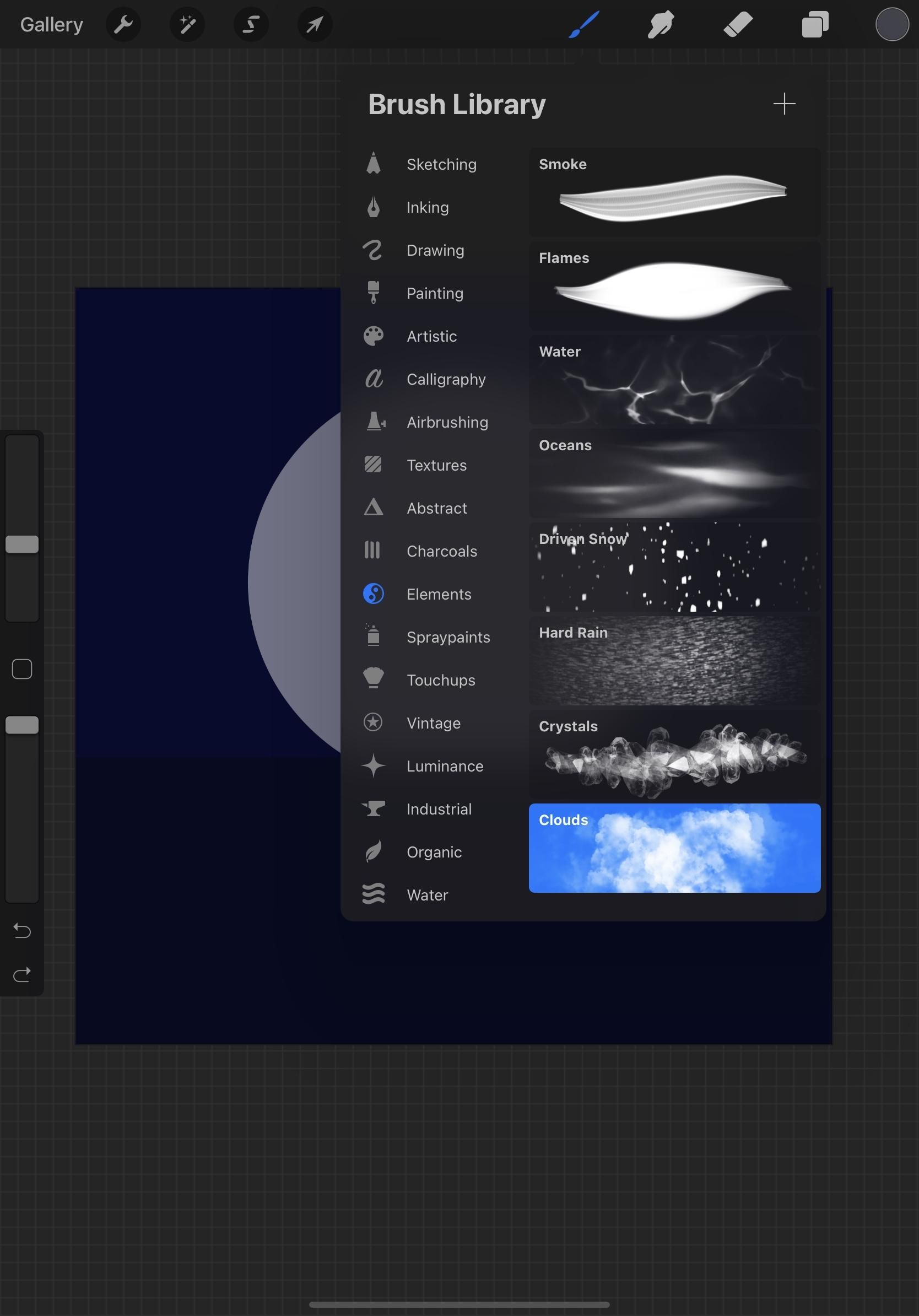Viewport: 919px width, 1316px height.
Task: Click the Organic leaf icon
Action: click(374, 852)
